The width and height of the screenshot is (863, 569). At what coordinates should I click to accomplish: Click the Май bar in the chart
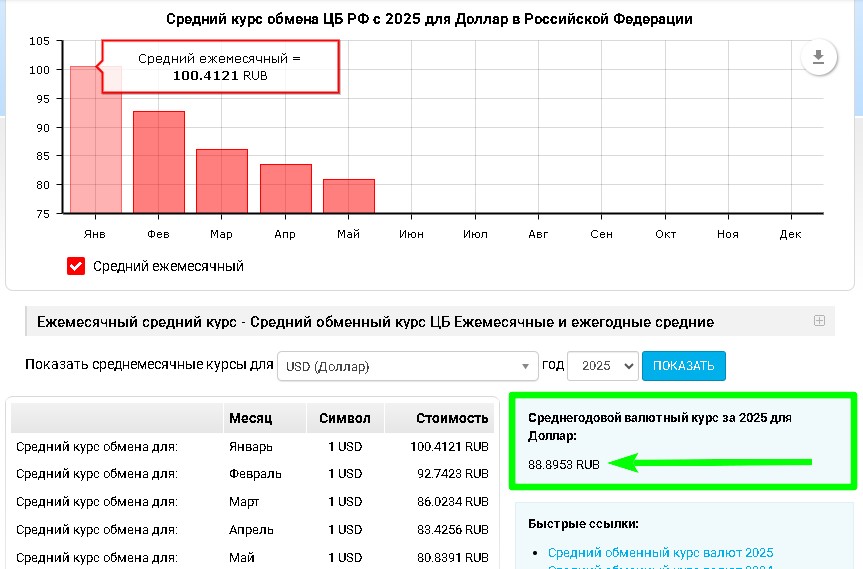pyautogui.click(x=348, y=196)
